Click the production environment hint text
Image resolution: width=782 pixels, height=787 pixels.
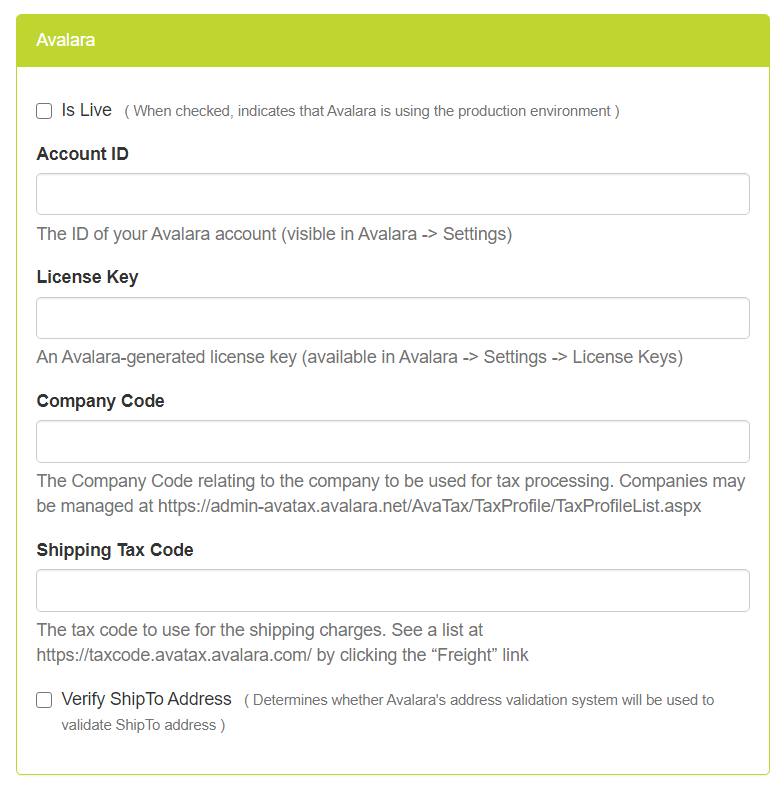pyautogui.click(x=372, y=111)
